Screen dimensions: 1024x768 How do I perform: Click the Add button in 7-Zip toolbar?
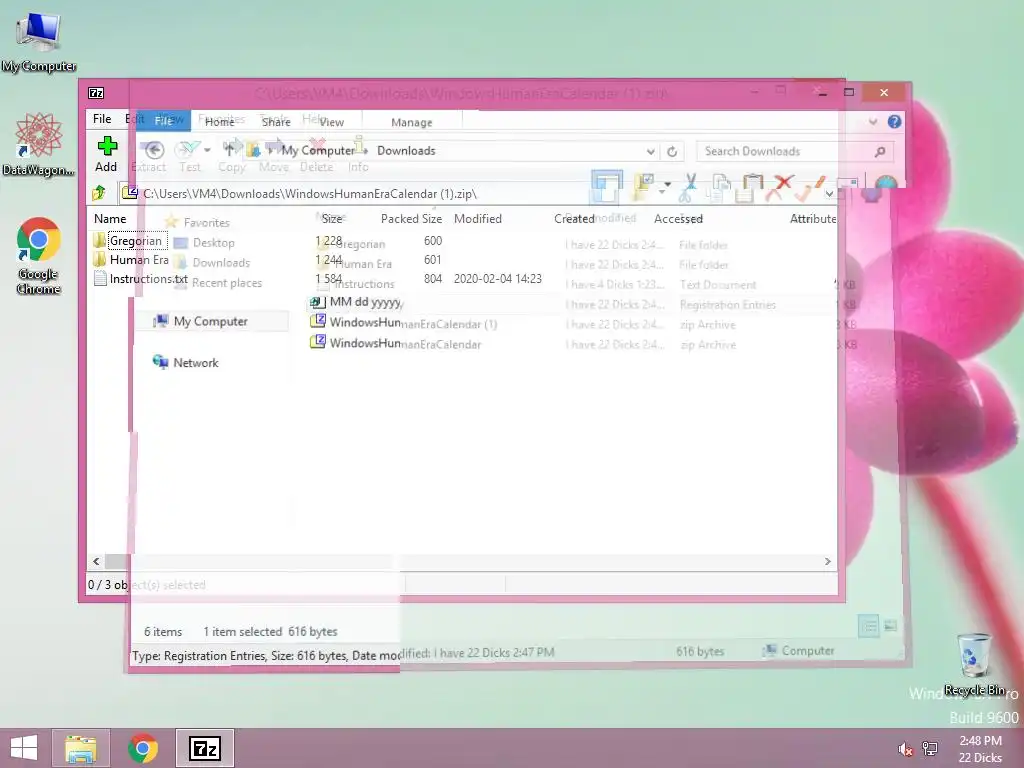[x=106, y=154]
